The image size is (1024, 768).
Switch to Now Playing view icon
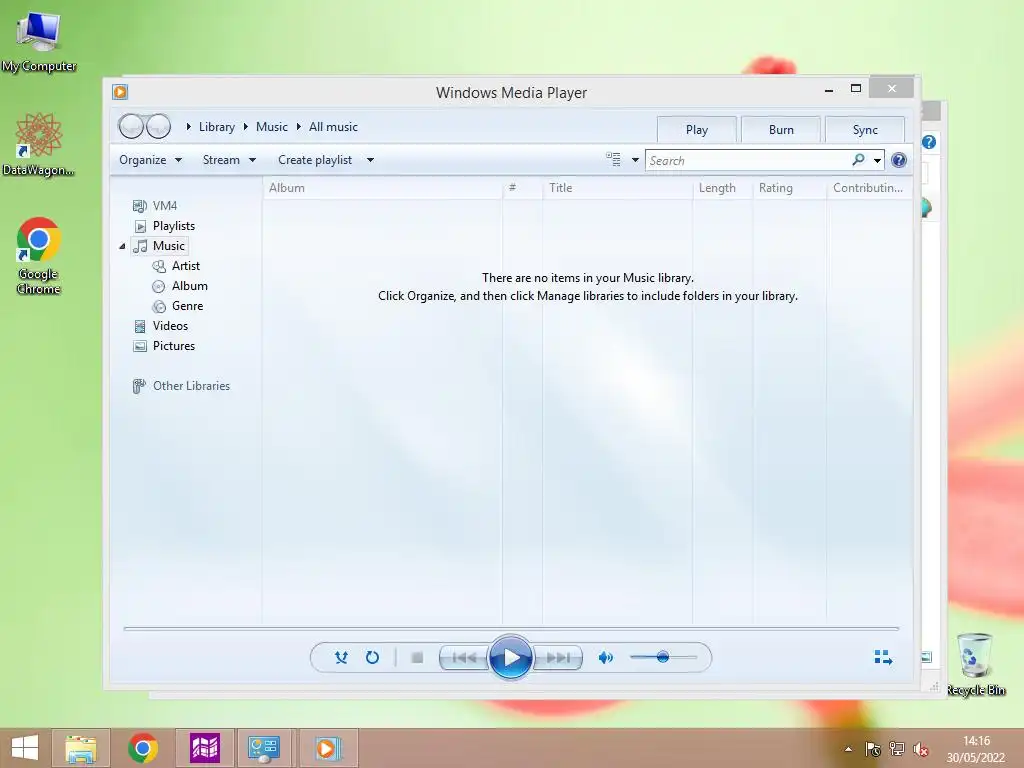point(883,657)
